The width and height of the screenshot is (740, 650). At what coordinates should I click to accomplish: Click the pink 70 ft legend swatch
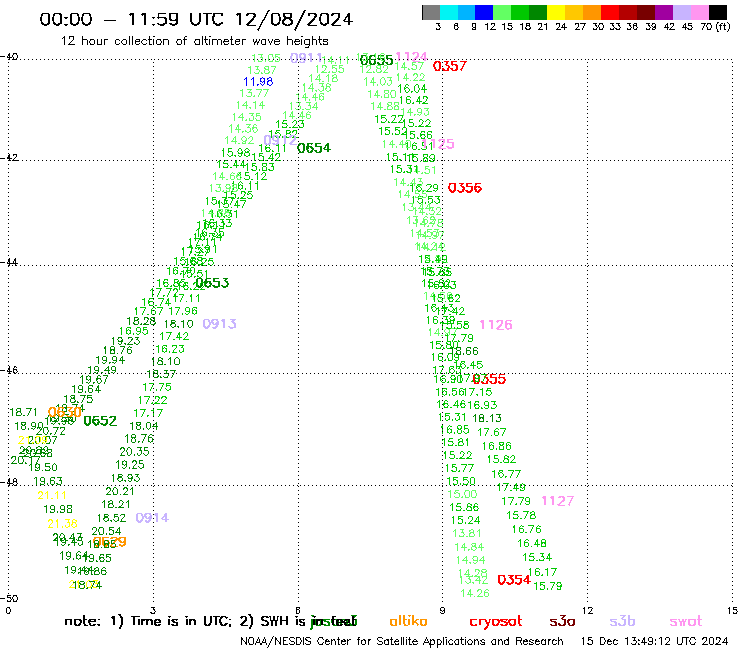700,12
